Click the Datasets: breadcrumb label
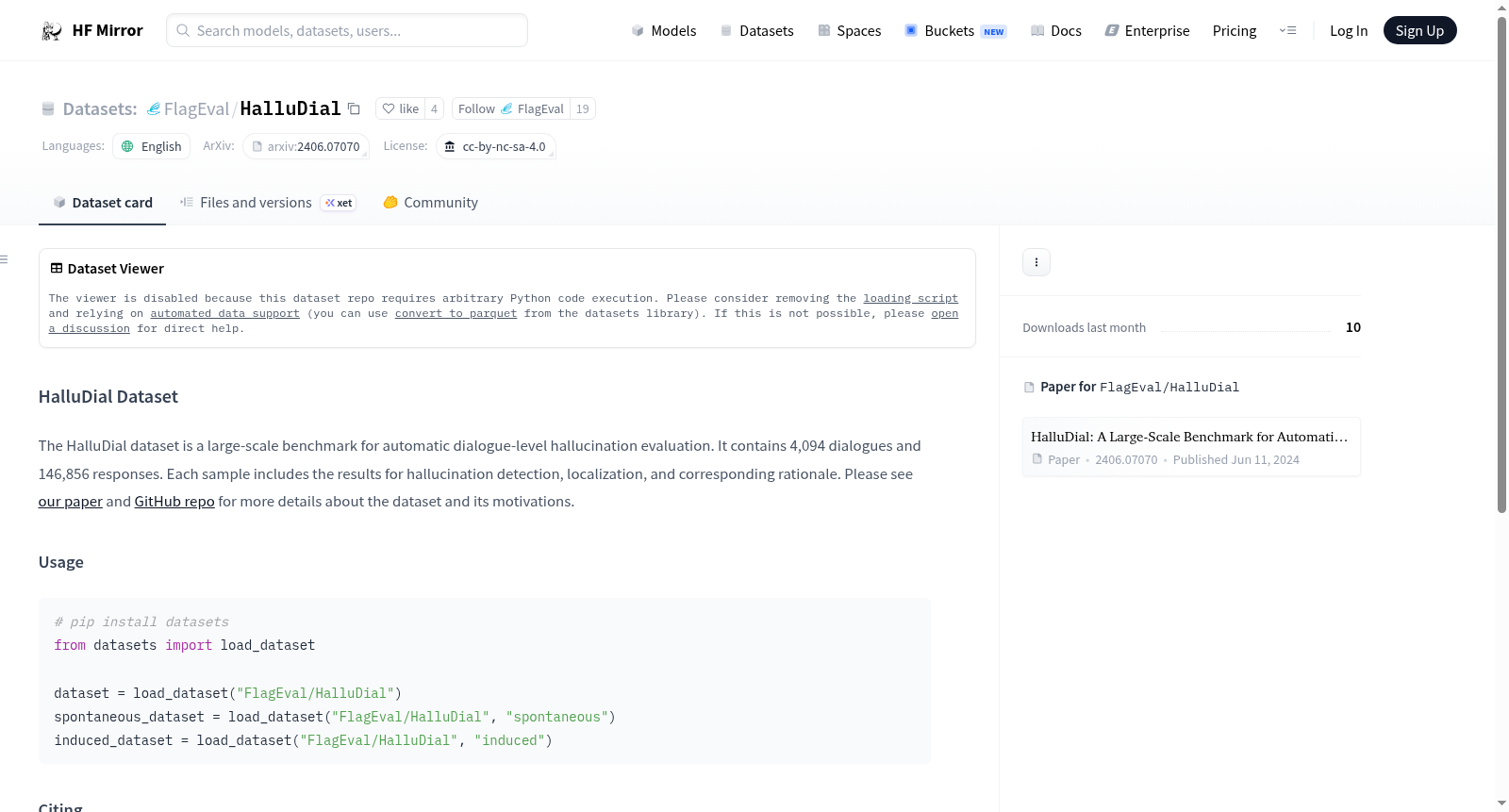 tap(100, 108)
